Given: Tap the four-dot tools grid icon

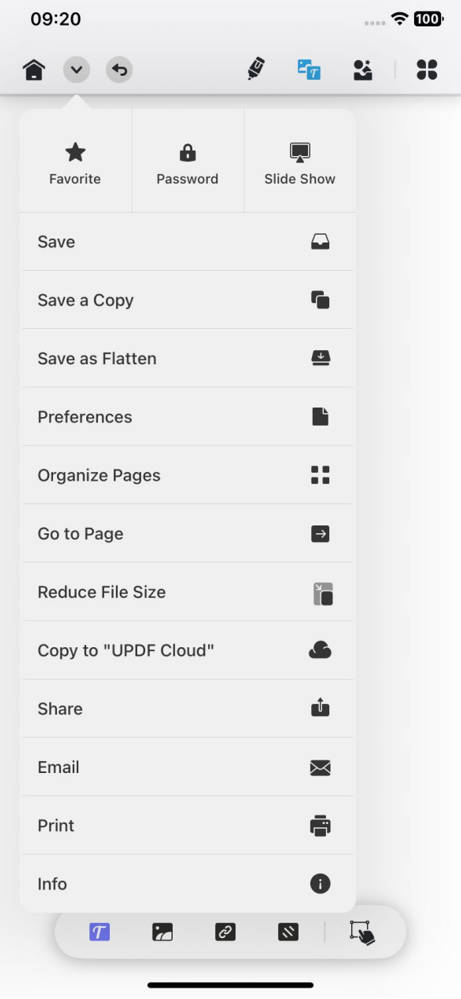Looking at the screenshot, I should pos(427,69).
